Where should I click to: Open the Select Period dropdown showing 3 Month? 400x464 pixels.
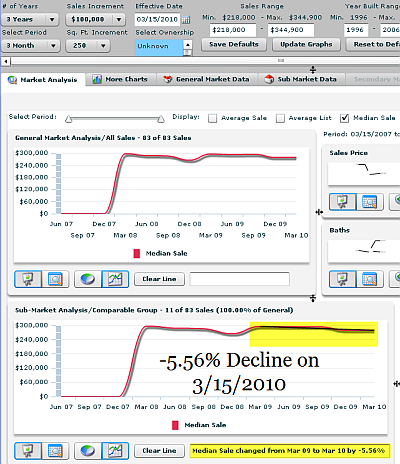[x=31, y=46]
